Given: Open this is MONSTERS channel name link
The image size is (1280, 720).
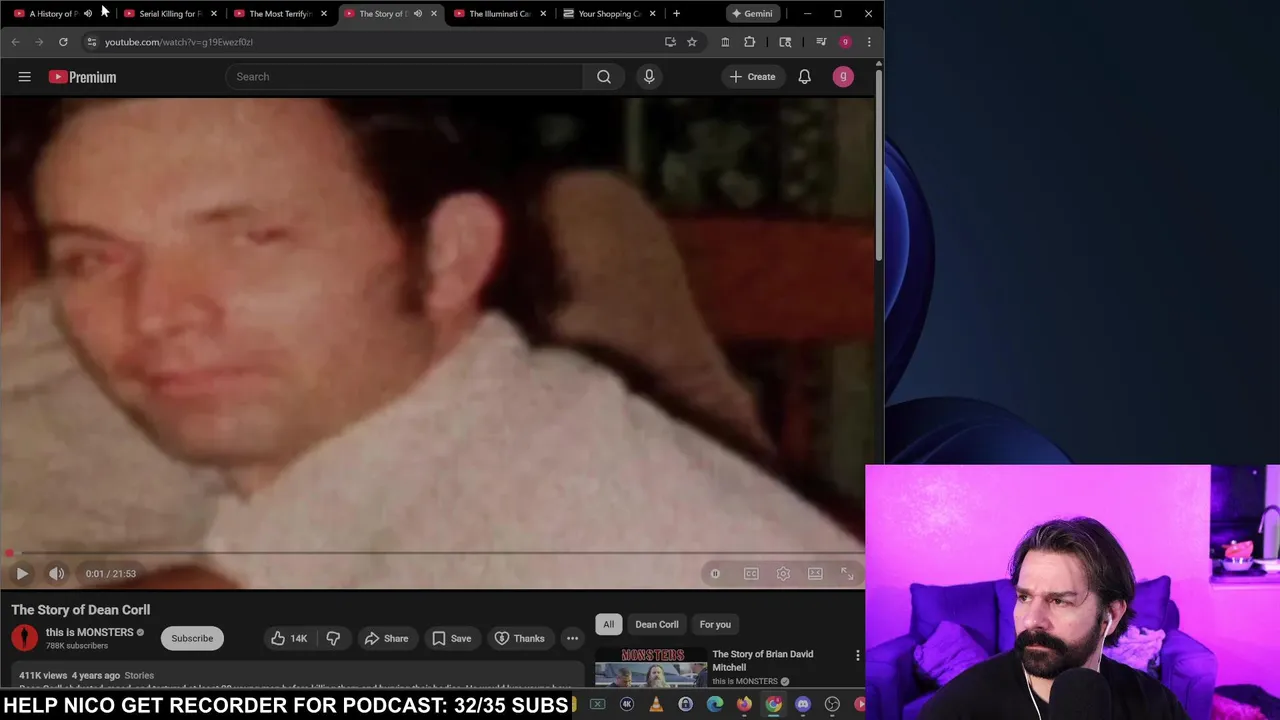Looking at the screenshot, I should (x=89, y=632).
